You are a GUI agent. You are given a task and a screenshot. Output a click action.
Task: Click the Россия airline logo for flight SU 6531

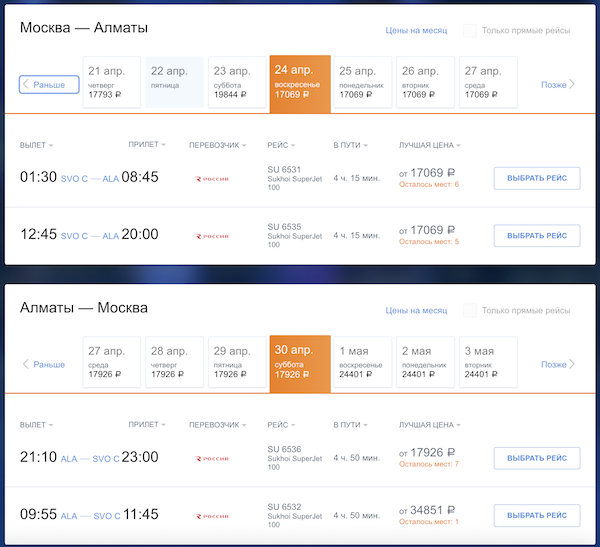(212, 179)
